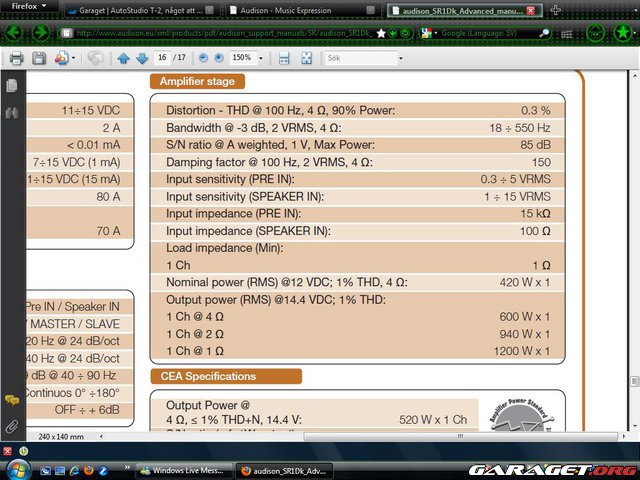Open Windows Live Messenger from taskbar
The height and width of the screenshot is (480, 640).
pos(180,470)
